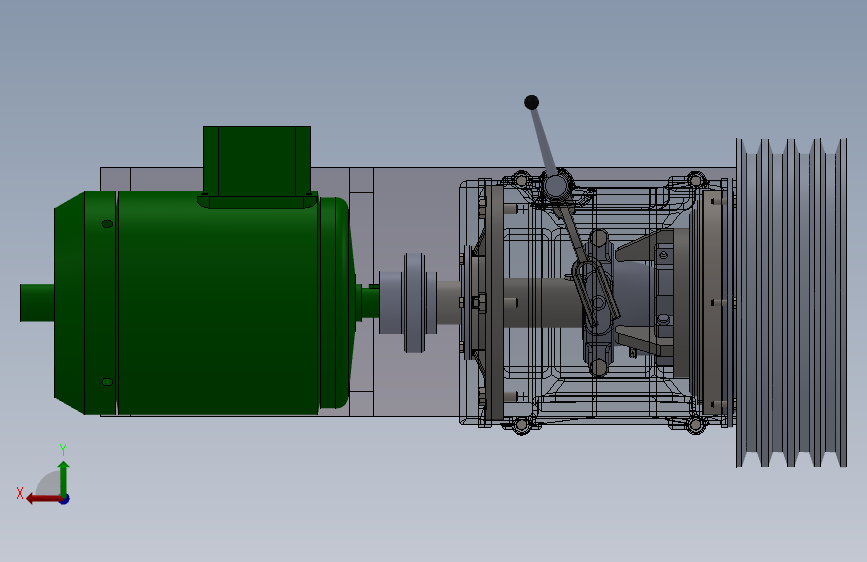Select the motor's rear shaft stub
The width and height of the screenshot is (867, 562).
[37, 303]
